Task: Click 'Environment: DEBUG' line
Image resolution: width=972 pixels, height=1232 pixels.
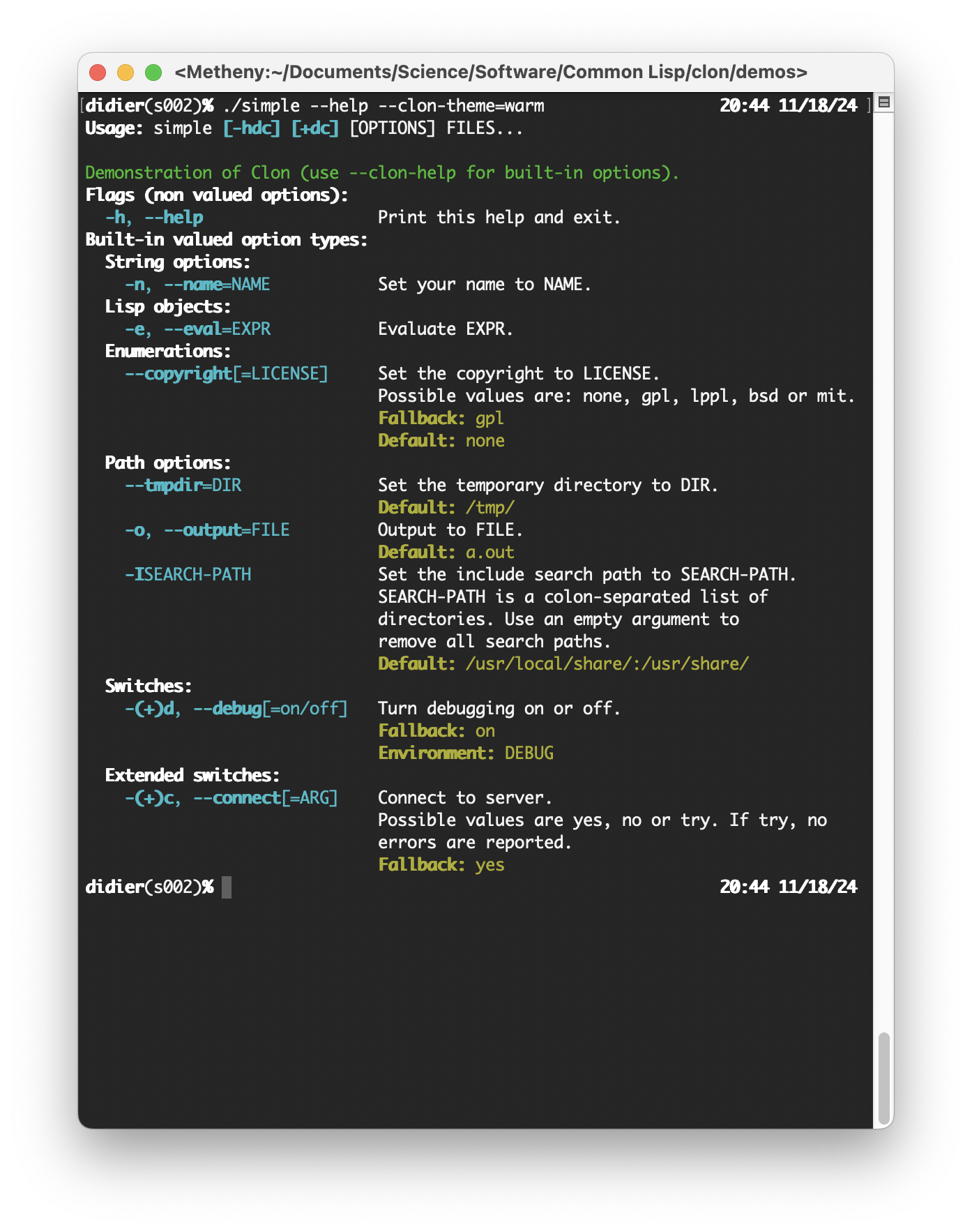Action: pos(466,753)
